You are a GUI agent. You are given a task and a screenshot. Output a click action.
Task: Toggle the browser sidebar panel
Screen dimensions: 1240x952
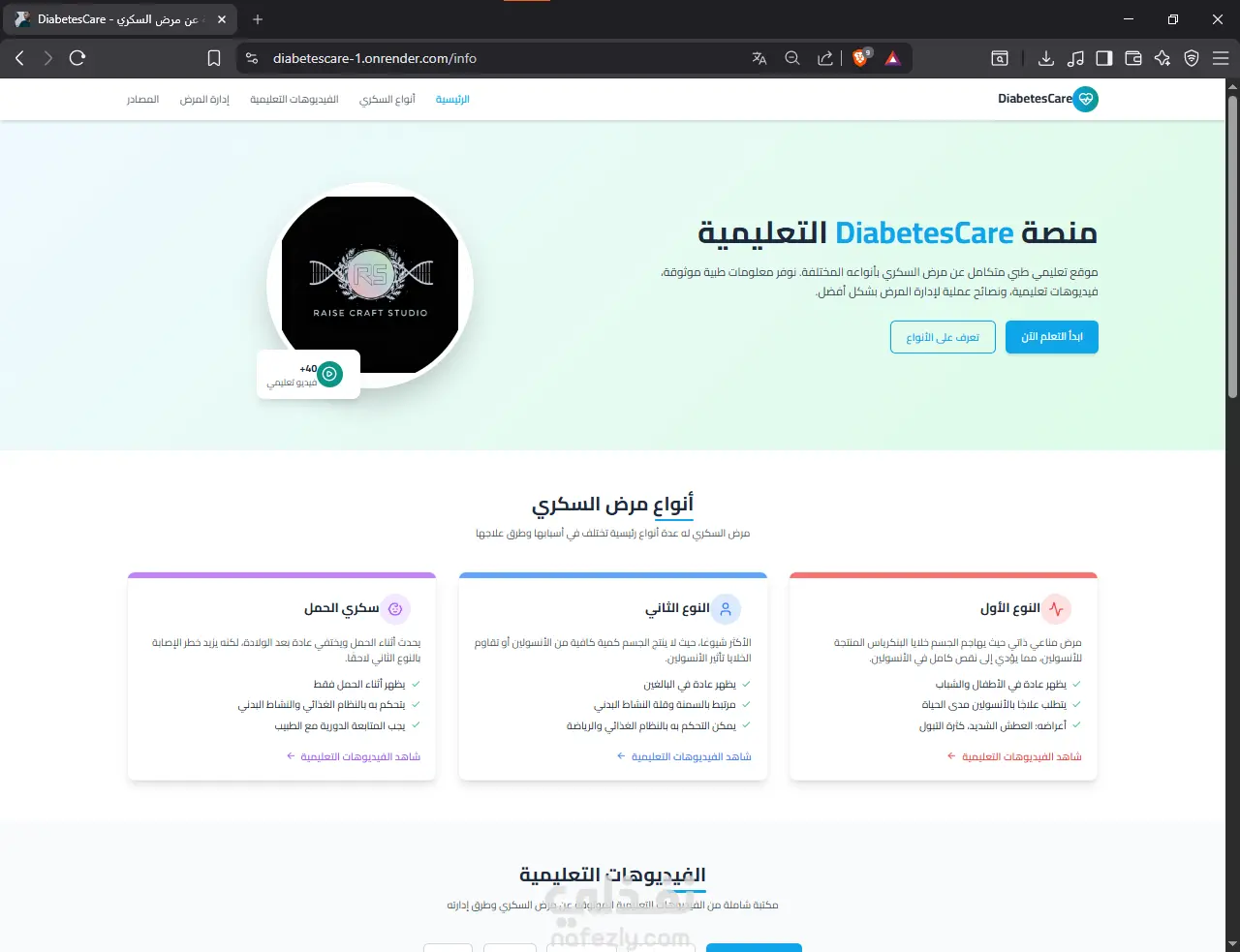click(x=1104, y=58)
